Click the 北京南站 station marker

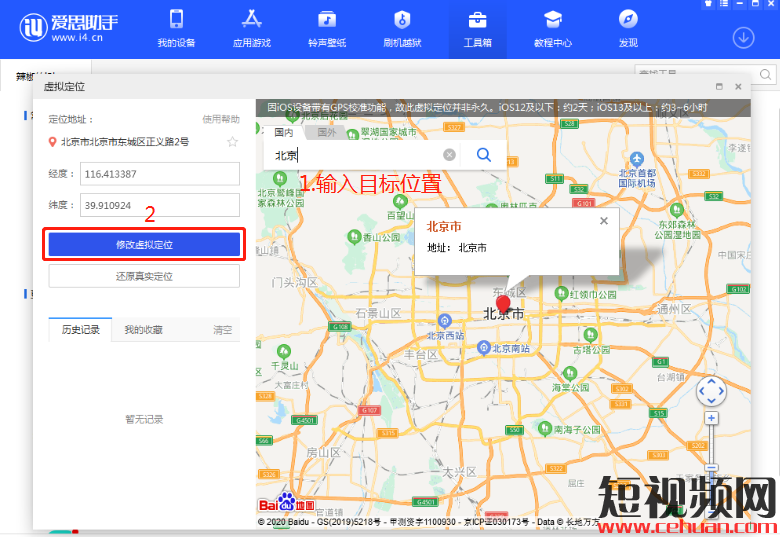coord(483,348)
